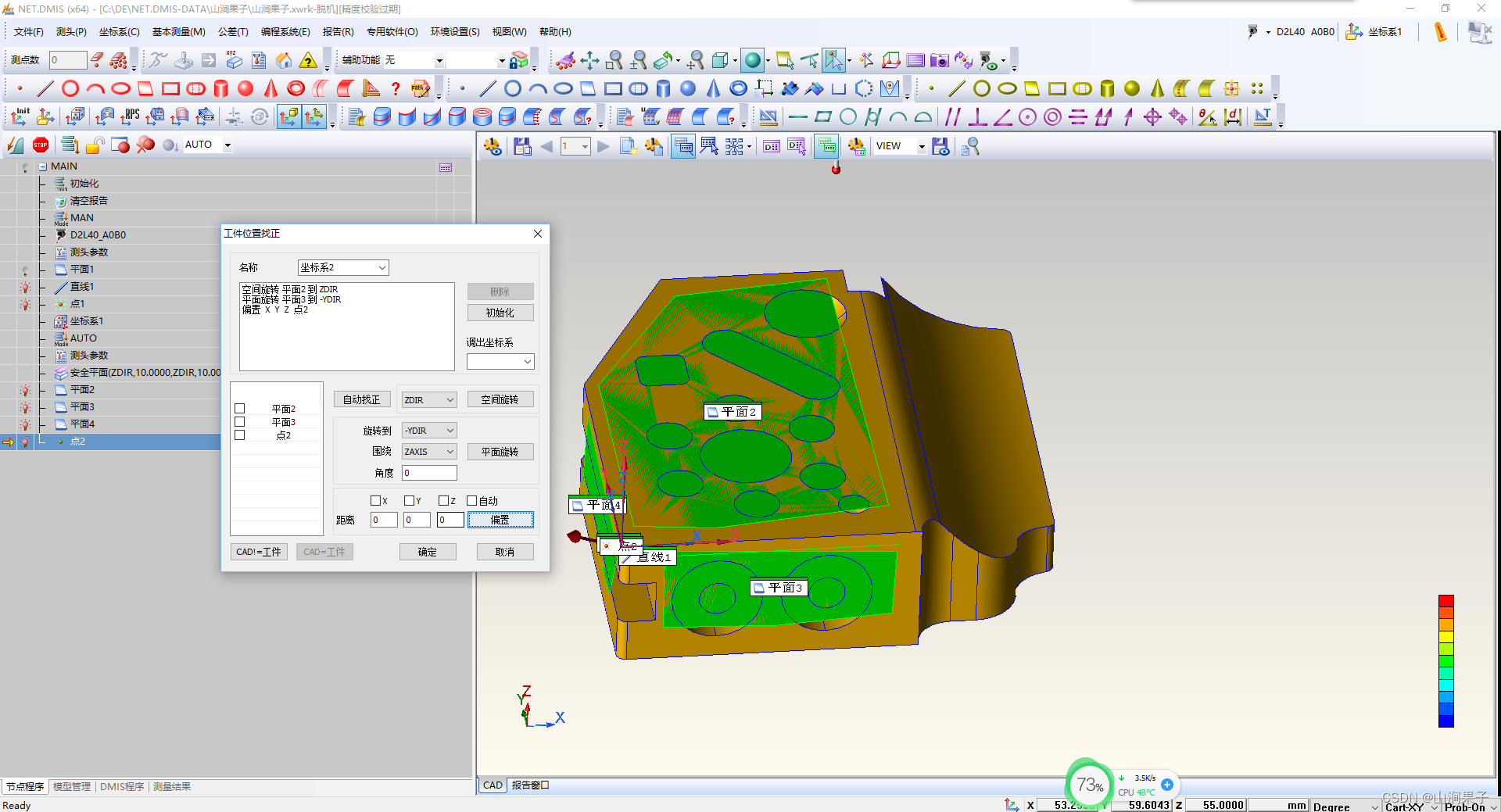Open the 文件(F) menu
This screenshot has width=1501, height=812.
click(x=29, y=32)
